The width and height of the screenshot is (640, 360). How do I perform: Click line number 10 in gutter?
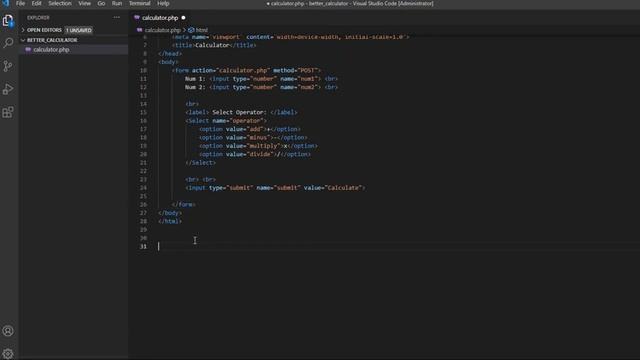143,71
